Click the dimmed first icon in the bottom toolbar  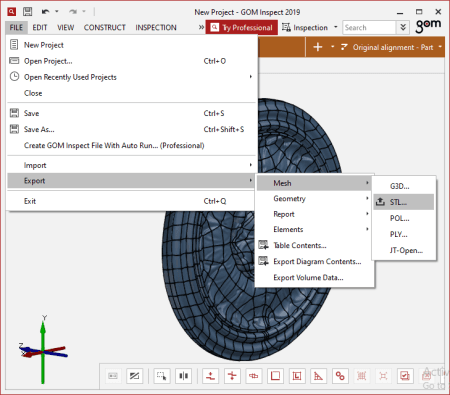pyautogui.click(x=113, y=376)
